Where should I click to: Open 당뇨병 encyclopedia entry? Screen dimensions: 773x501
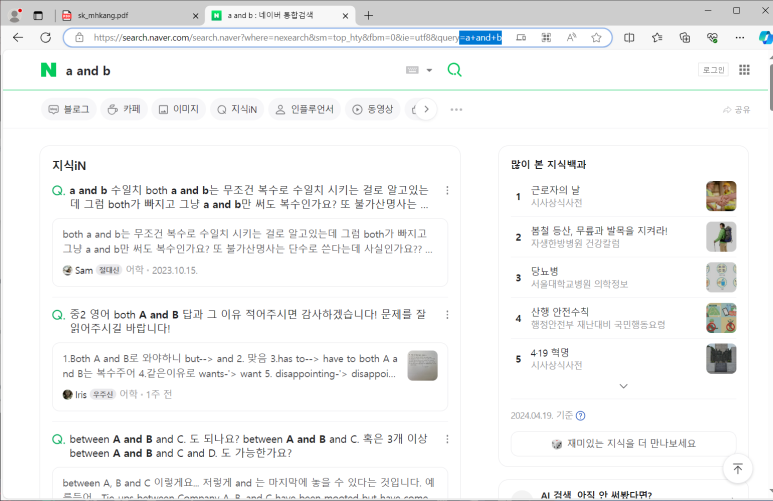point(545,271)
